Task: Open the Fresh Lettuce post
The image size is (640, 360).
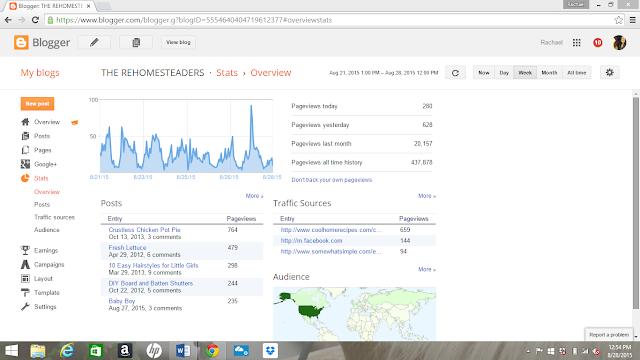Action: tap(127, 247)
